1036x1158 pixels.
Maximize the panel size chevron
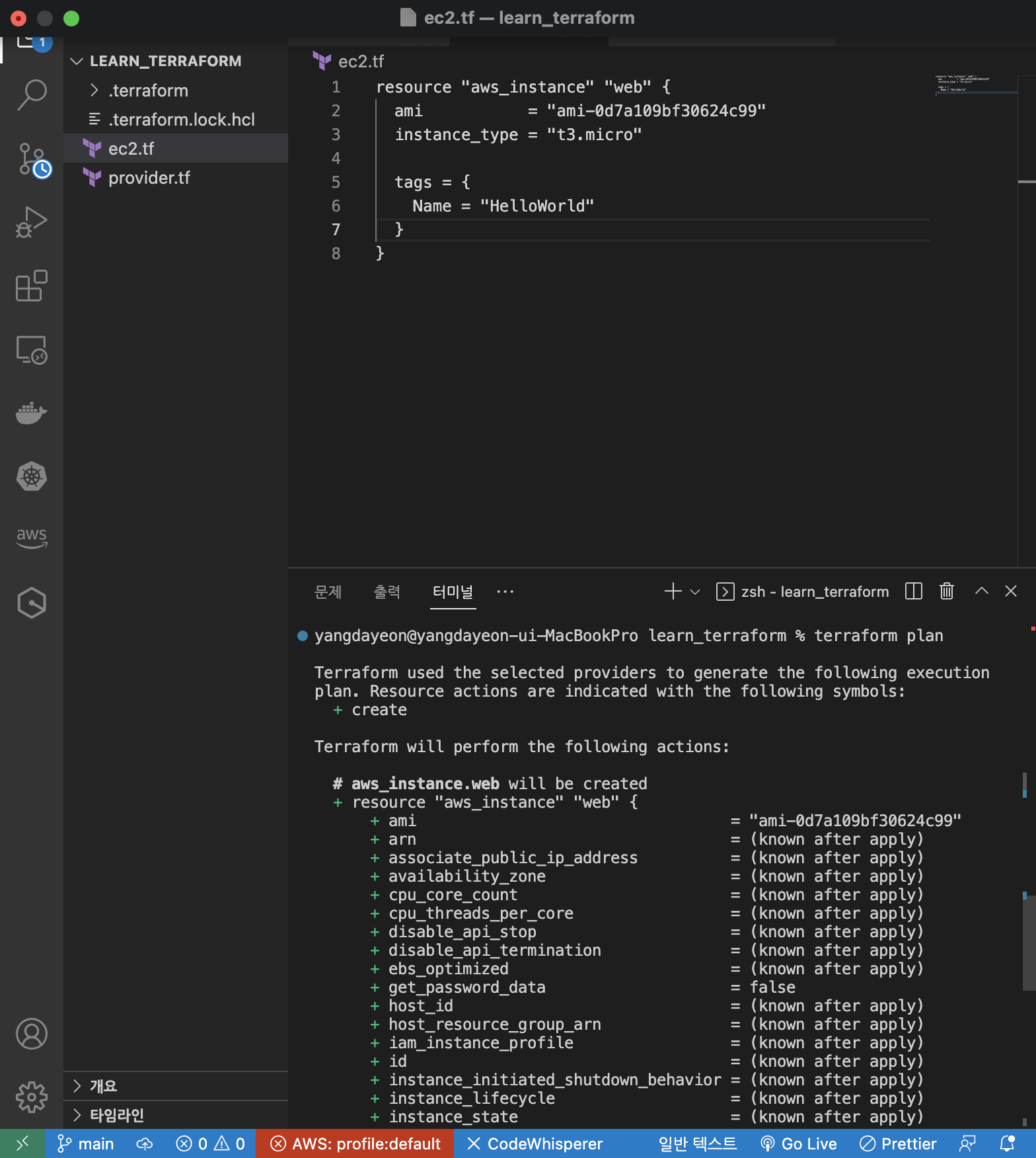click(982, 591)
